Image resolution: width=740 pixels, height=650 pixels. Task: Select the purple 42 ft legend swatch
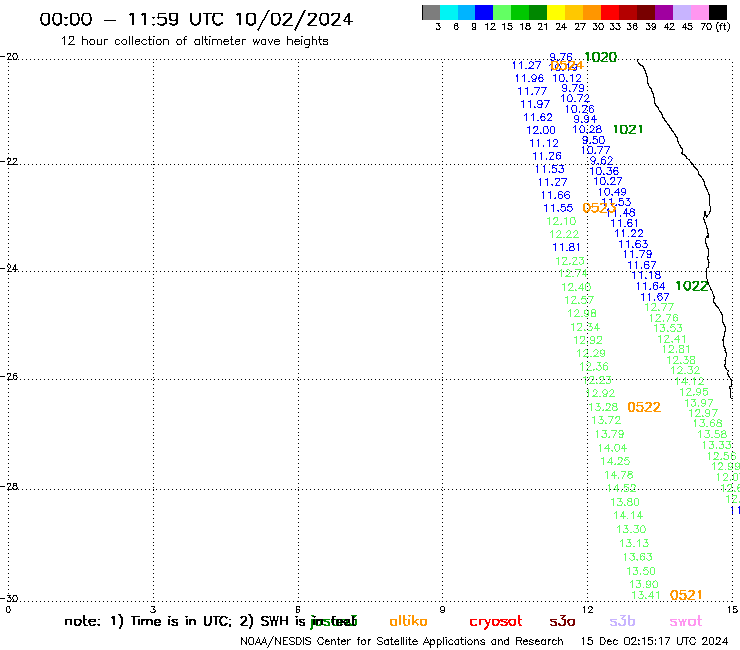664,12
